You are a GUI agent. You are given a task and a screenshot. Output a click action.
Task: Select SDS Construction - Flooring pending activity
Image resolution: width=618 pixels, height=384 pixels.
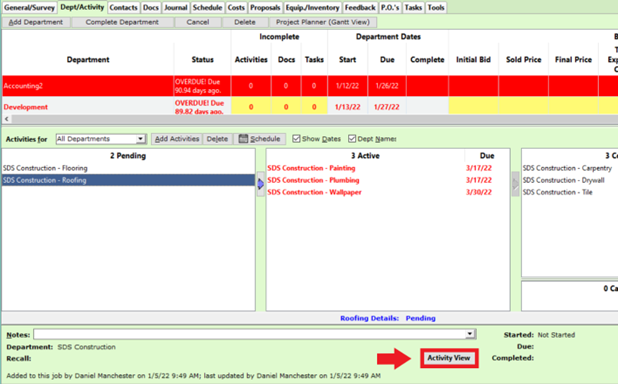coord(128,168)
